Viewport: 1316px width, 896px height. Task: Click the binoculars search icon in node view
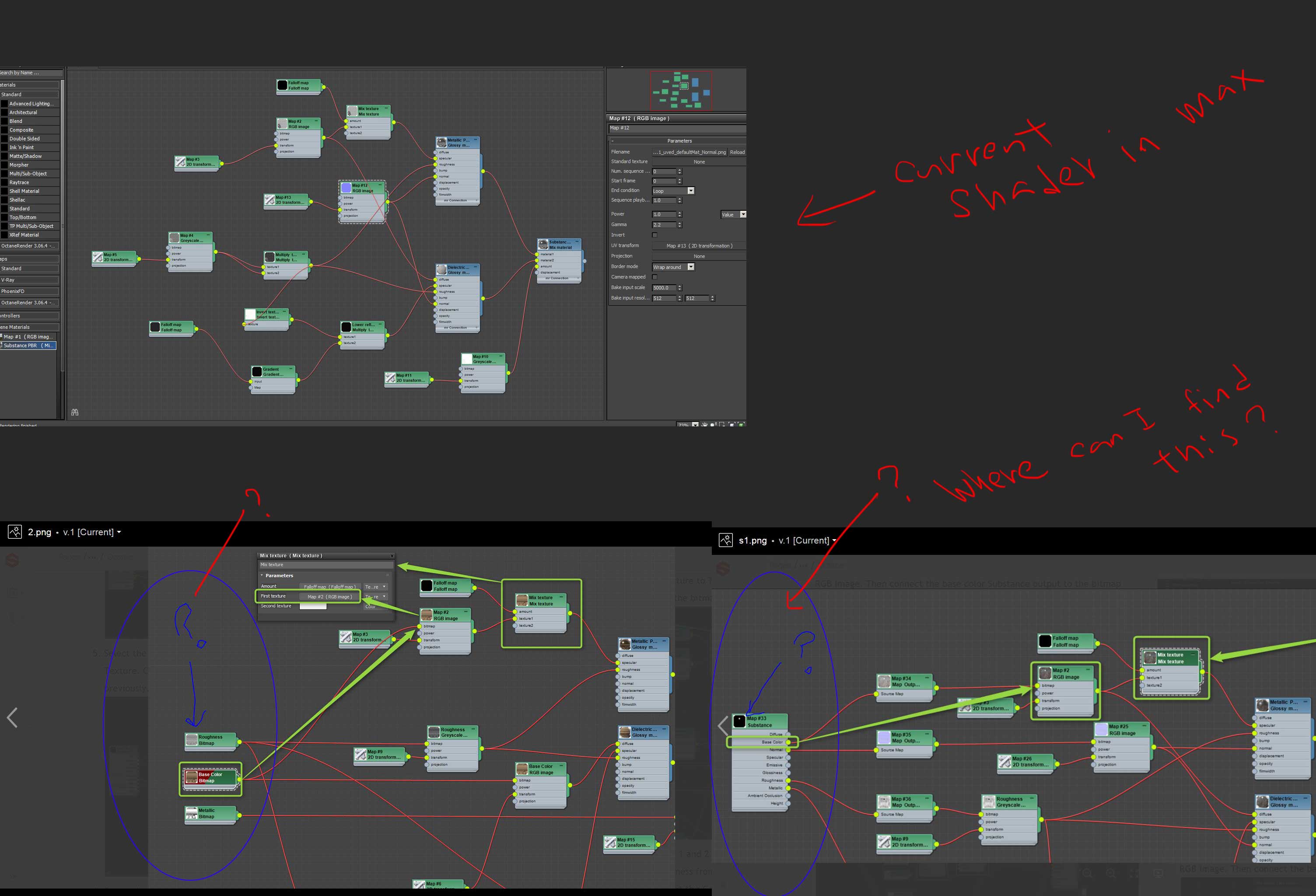(x=75, y=413)
